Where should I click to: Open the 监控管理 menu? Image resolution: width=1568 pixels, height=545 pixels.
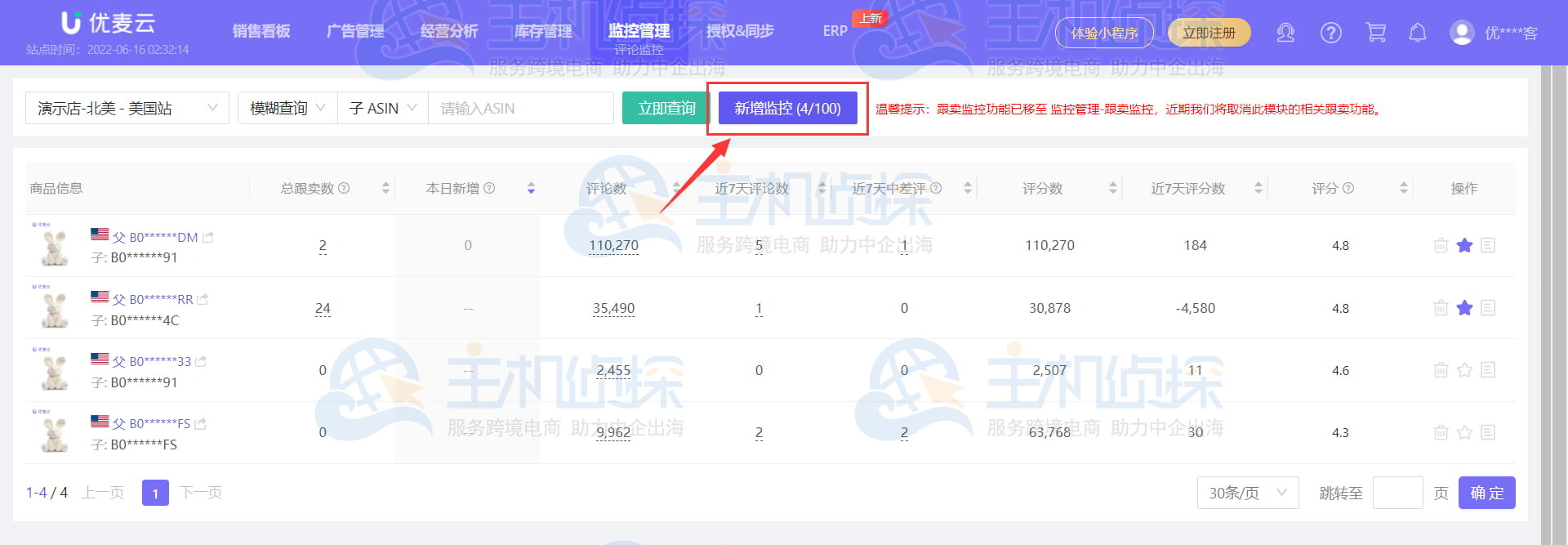point(639,31)
